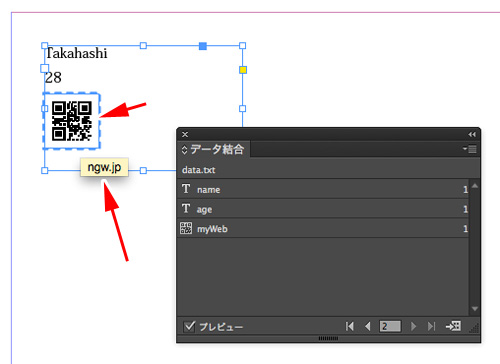Go to next record arrow
Viewport: 500px width, 364px height.
[413, 326]
